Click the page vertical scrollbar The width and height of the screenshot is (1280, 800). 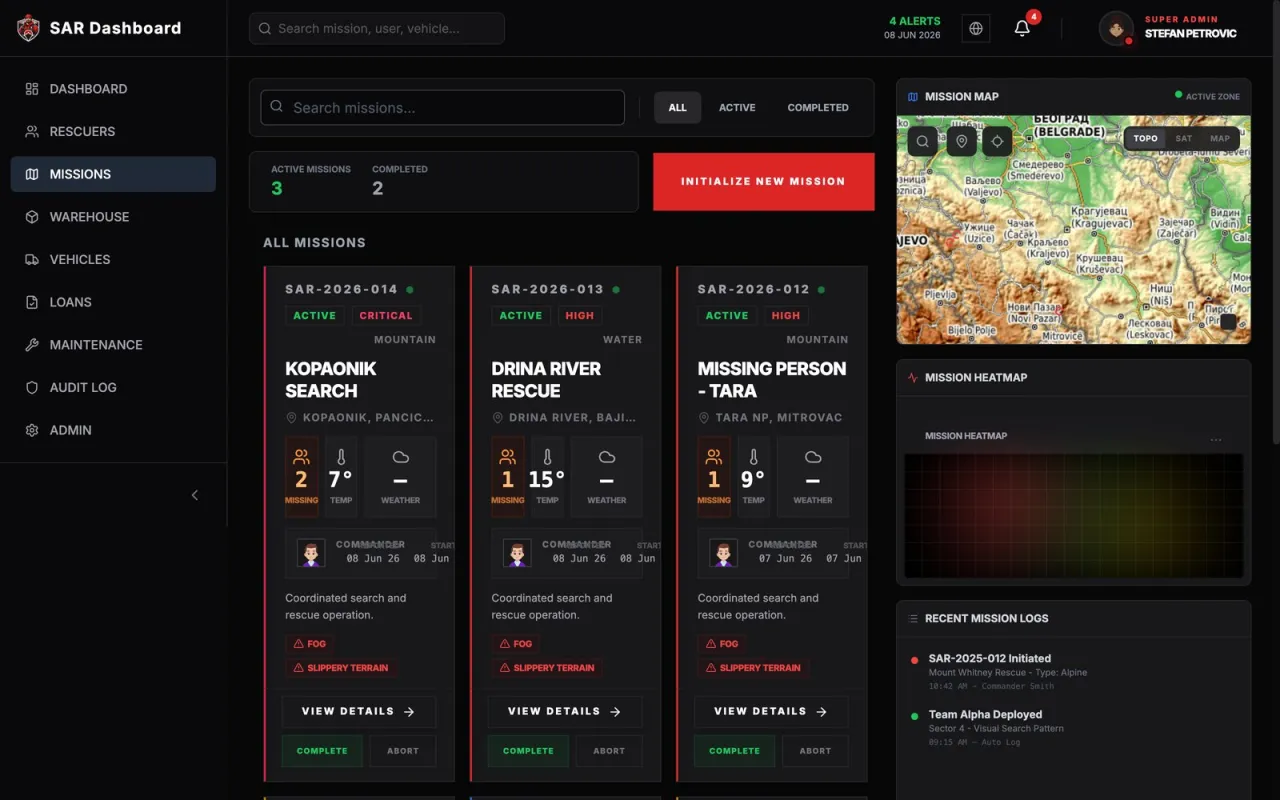coord(1275,223)
